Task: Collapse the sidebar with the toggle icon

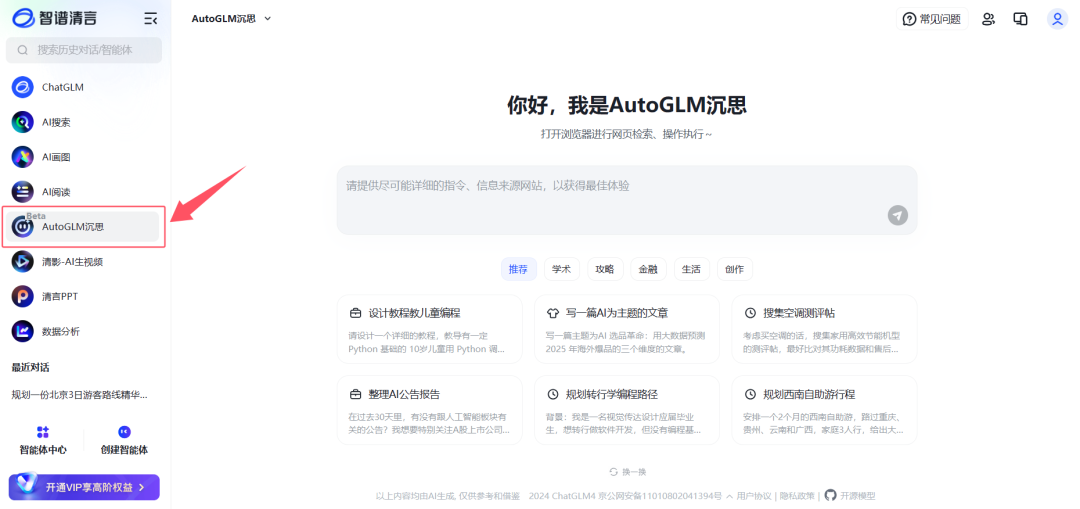Action: 150,19
